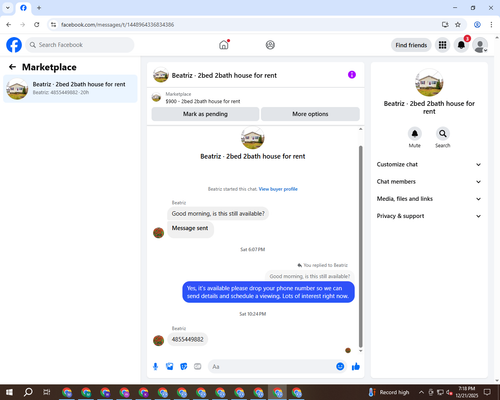Image resolution: width=500 pixels, height=400 pixels.
Task: Open the account profile avatar menu
Action: (x=480, y=45)
